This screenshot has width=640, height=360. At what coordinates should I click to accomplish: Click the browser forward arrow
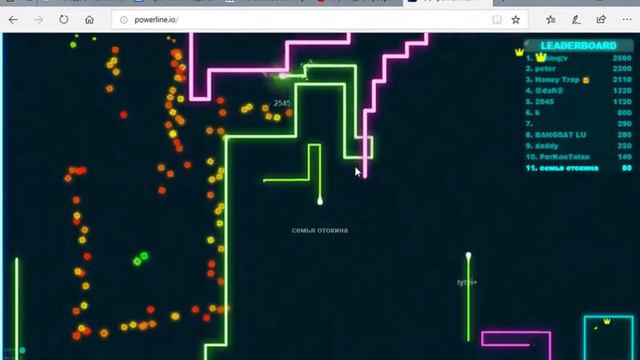(x=38, y=20)
